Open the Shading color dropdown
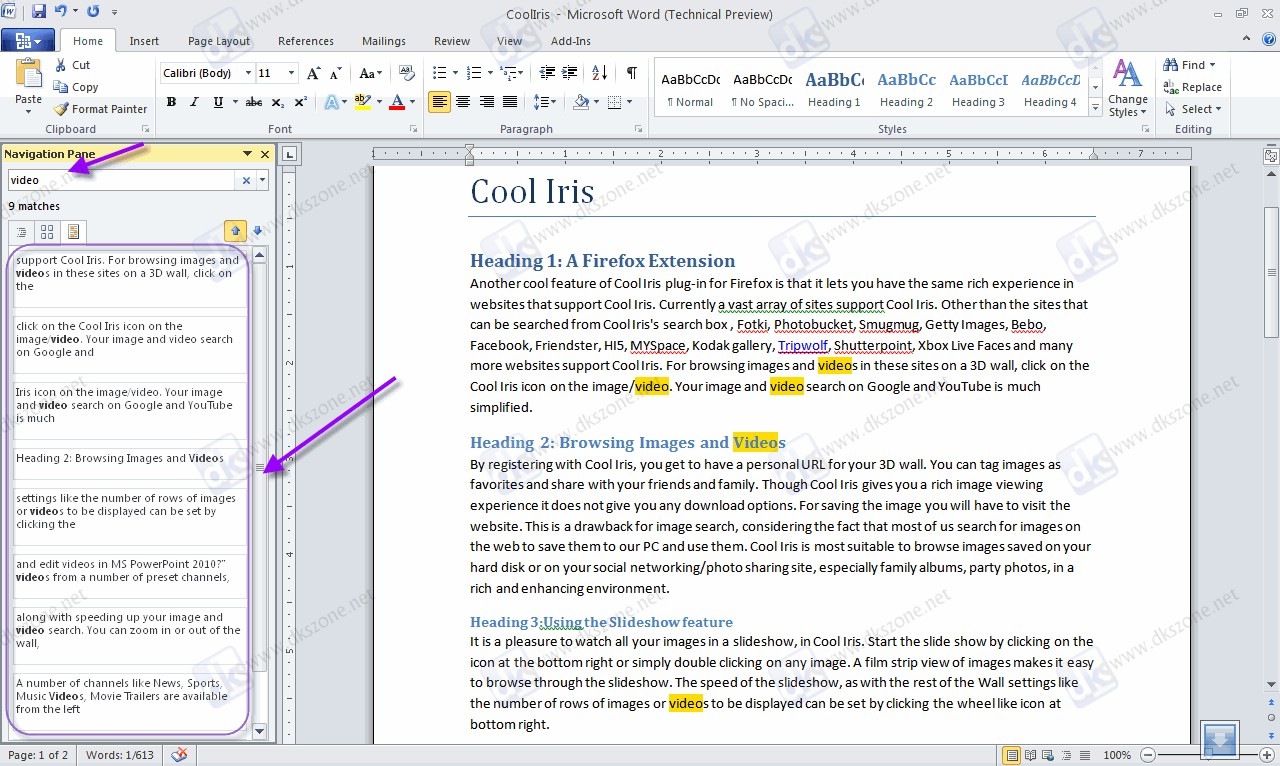Image resolution: width=1280 pixels, height=766 pixels. click(595, 102)
